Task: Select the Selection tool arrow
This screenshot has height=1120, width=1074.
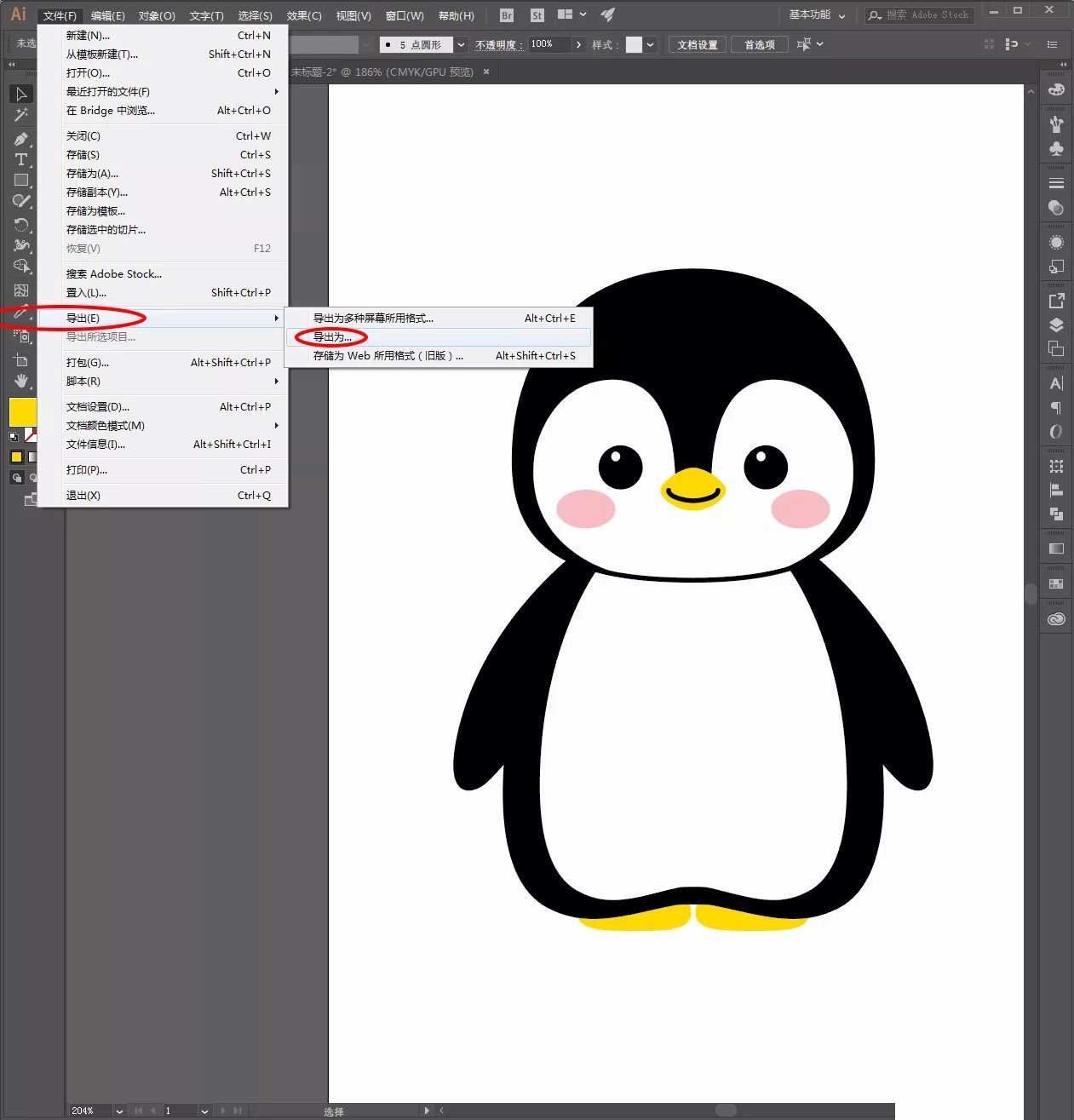Action: coord(21,94)
